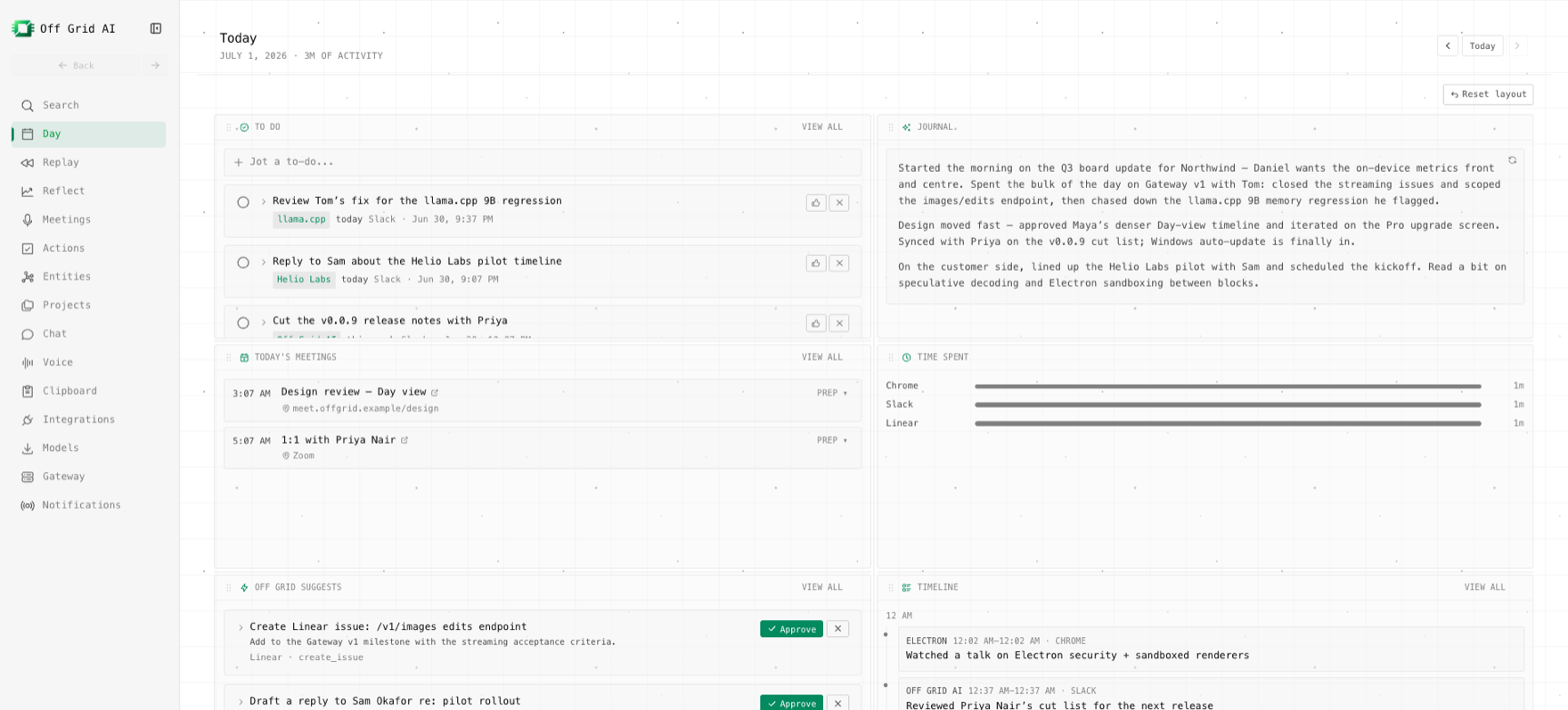1568x710 pixels.
Task: Grab the To Do panel drag handle
Action: click(229, 127)
